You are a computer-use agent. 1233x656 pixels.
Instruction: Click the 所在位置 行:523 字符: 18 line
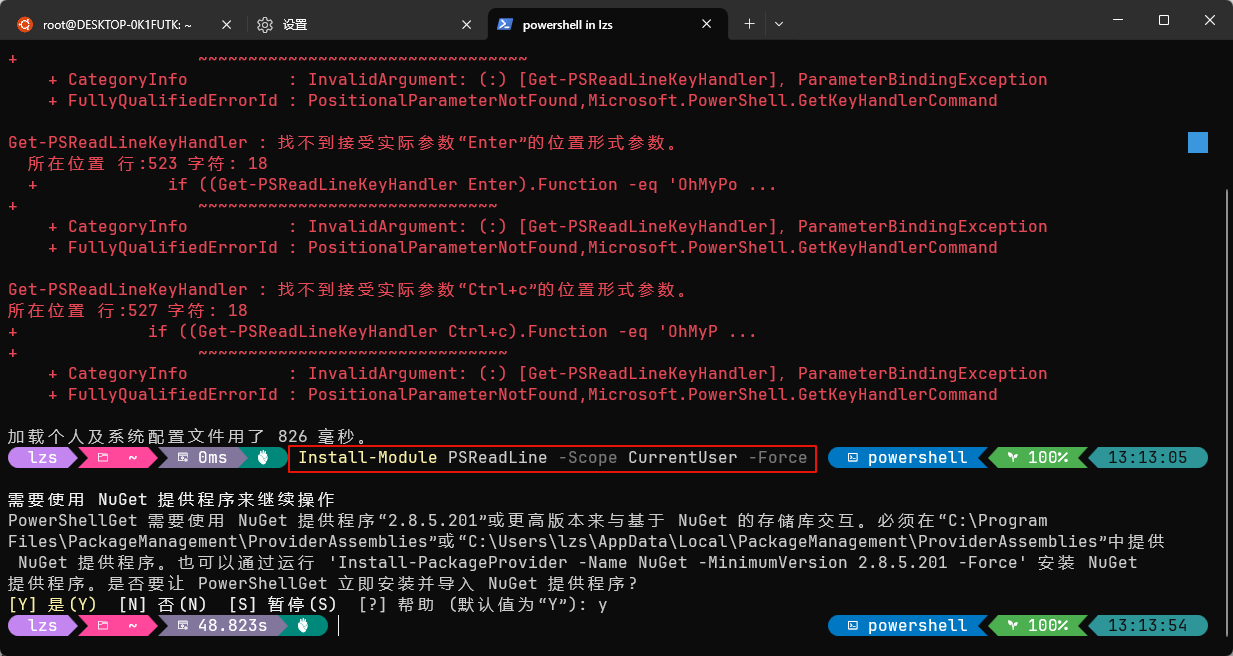[147, 163]
